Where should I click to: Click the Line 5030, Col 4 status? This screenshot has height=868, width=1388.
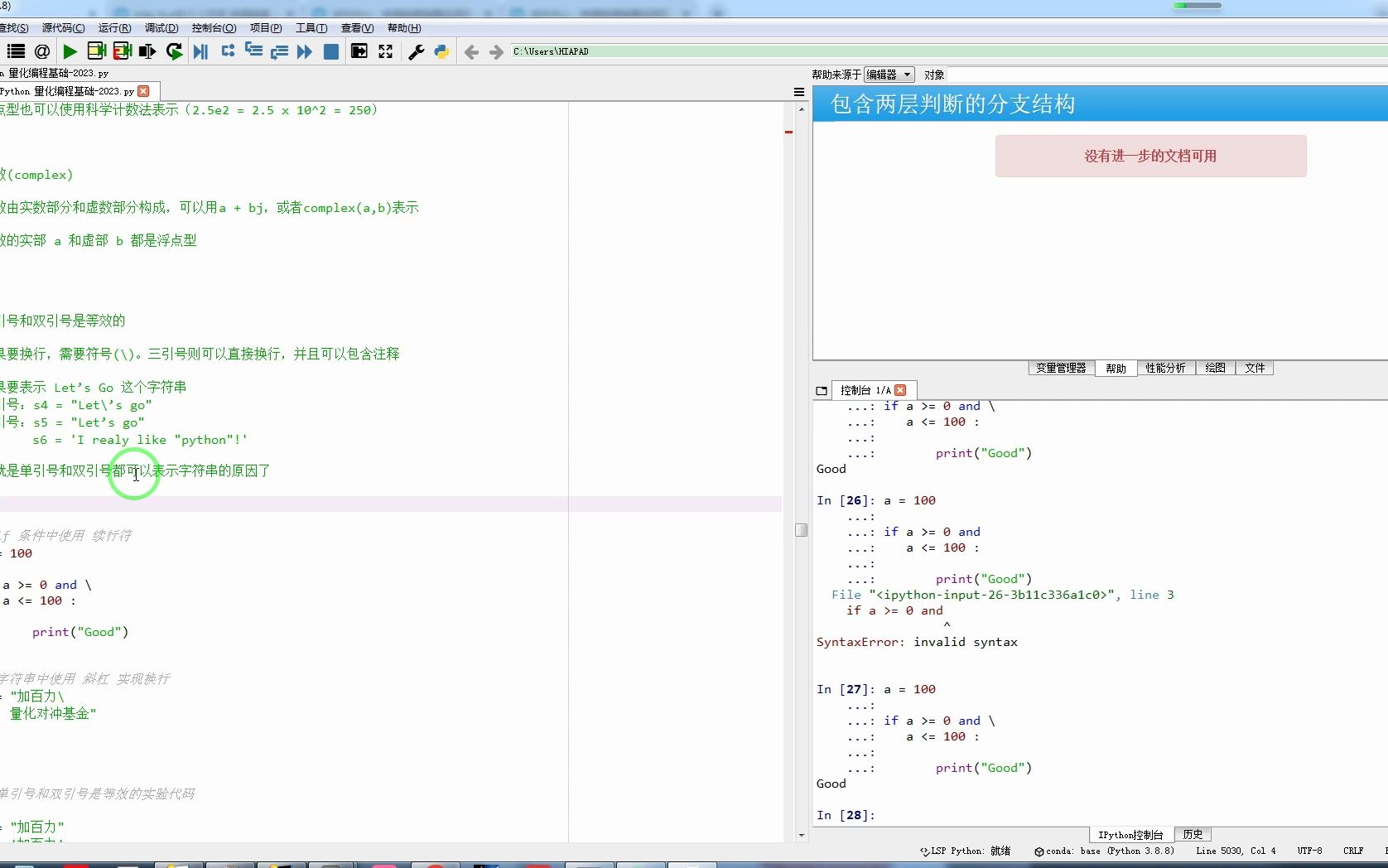coord(1236,851)
